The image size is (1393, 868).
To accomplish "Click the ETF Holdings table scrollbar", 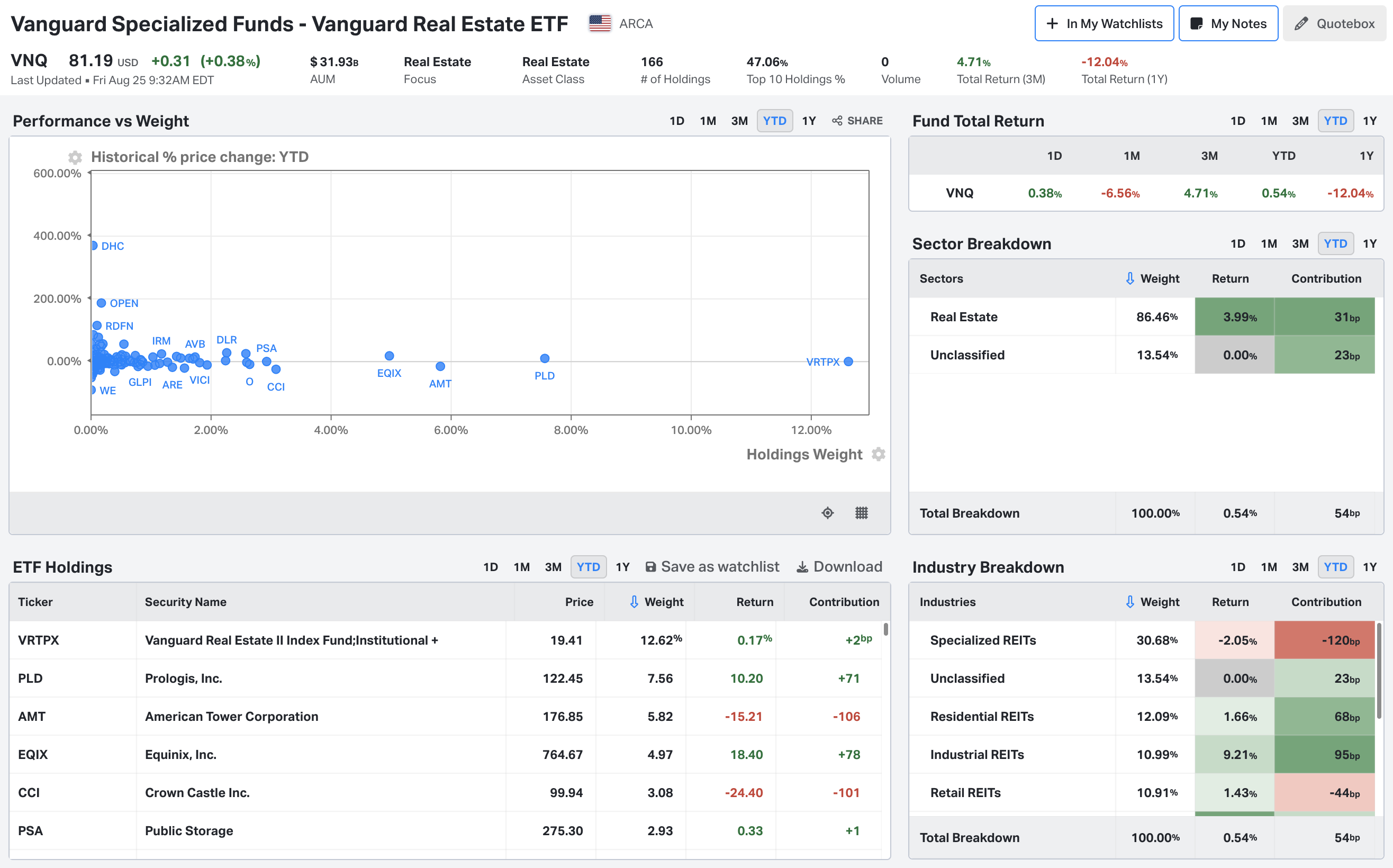I will tap(885, 629).
